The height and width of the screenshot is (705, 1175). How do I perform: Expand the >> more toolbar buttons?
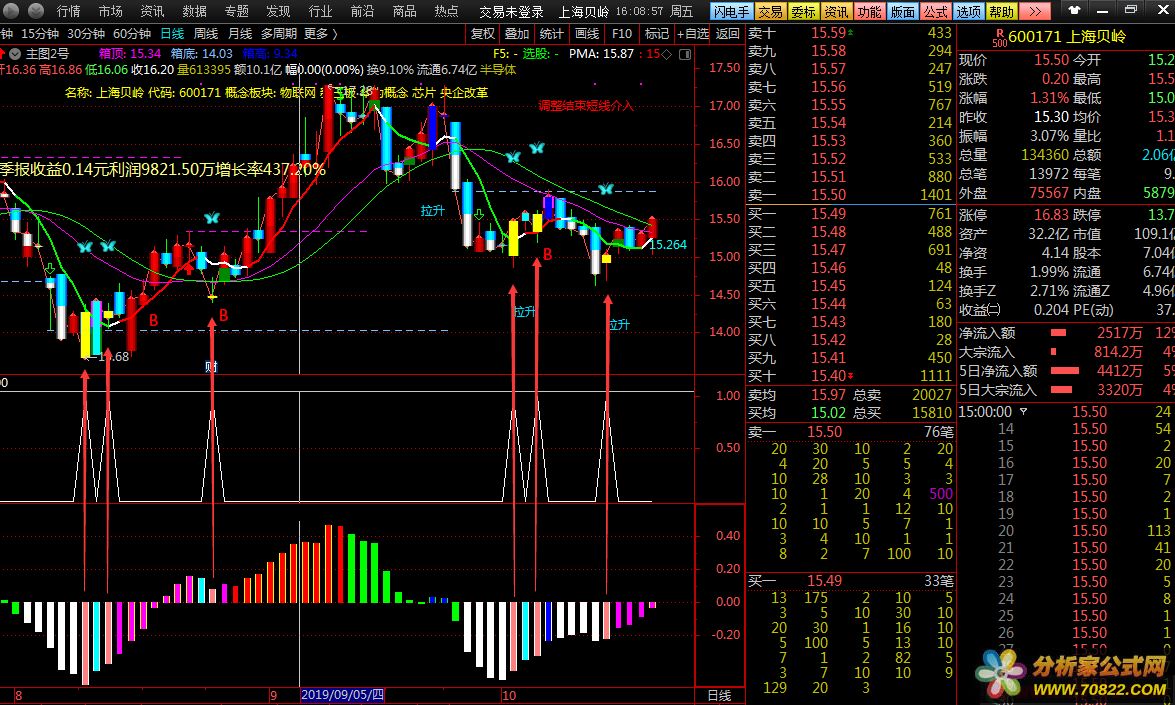pos(1035,11)
